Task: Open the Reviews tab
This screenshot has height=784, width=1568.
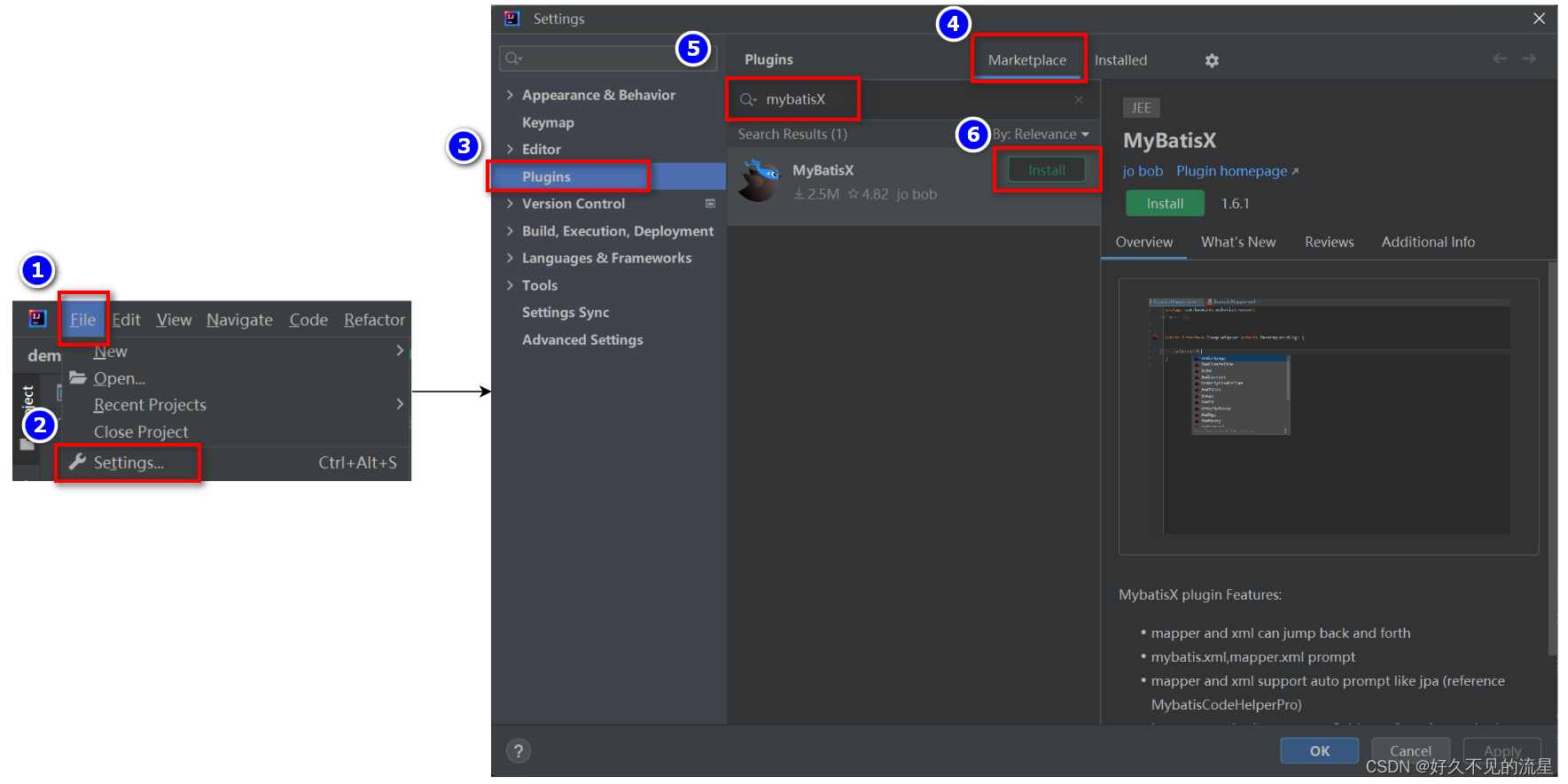Action: (x=1329, y=242)
